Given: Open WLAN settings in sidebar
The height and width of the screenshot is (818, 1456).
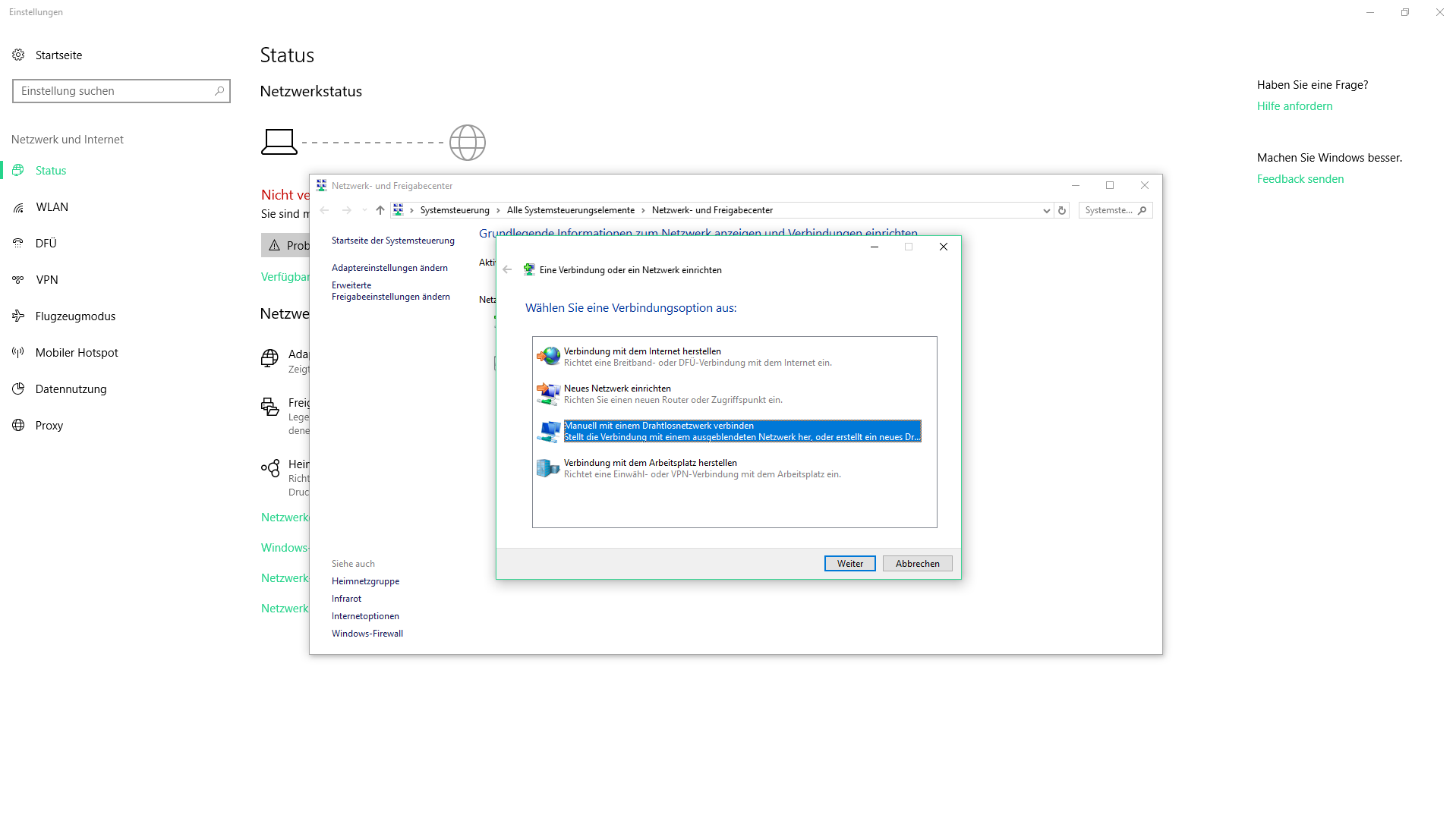Looking at the screenshot, I should click(x=52, y=207).
